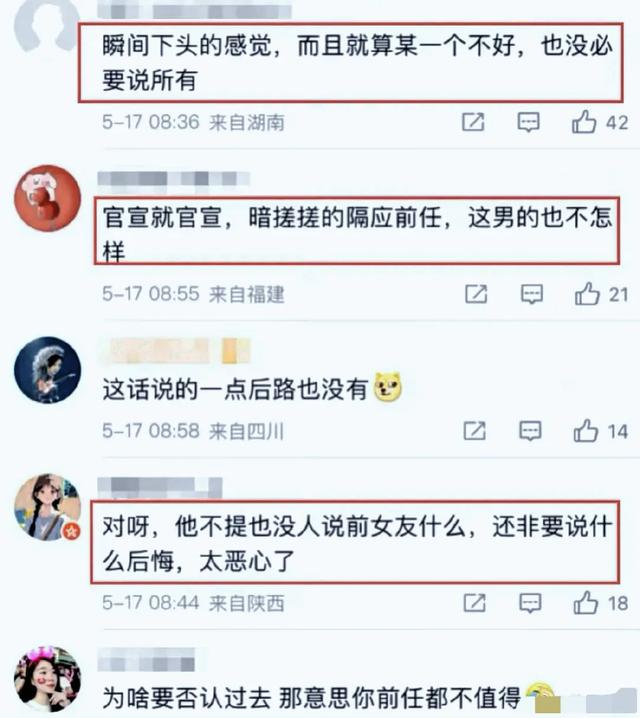Click the blurred username above 官宣就官宣 comment
The image size is (640, 718).
coord(174,179)
